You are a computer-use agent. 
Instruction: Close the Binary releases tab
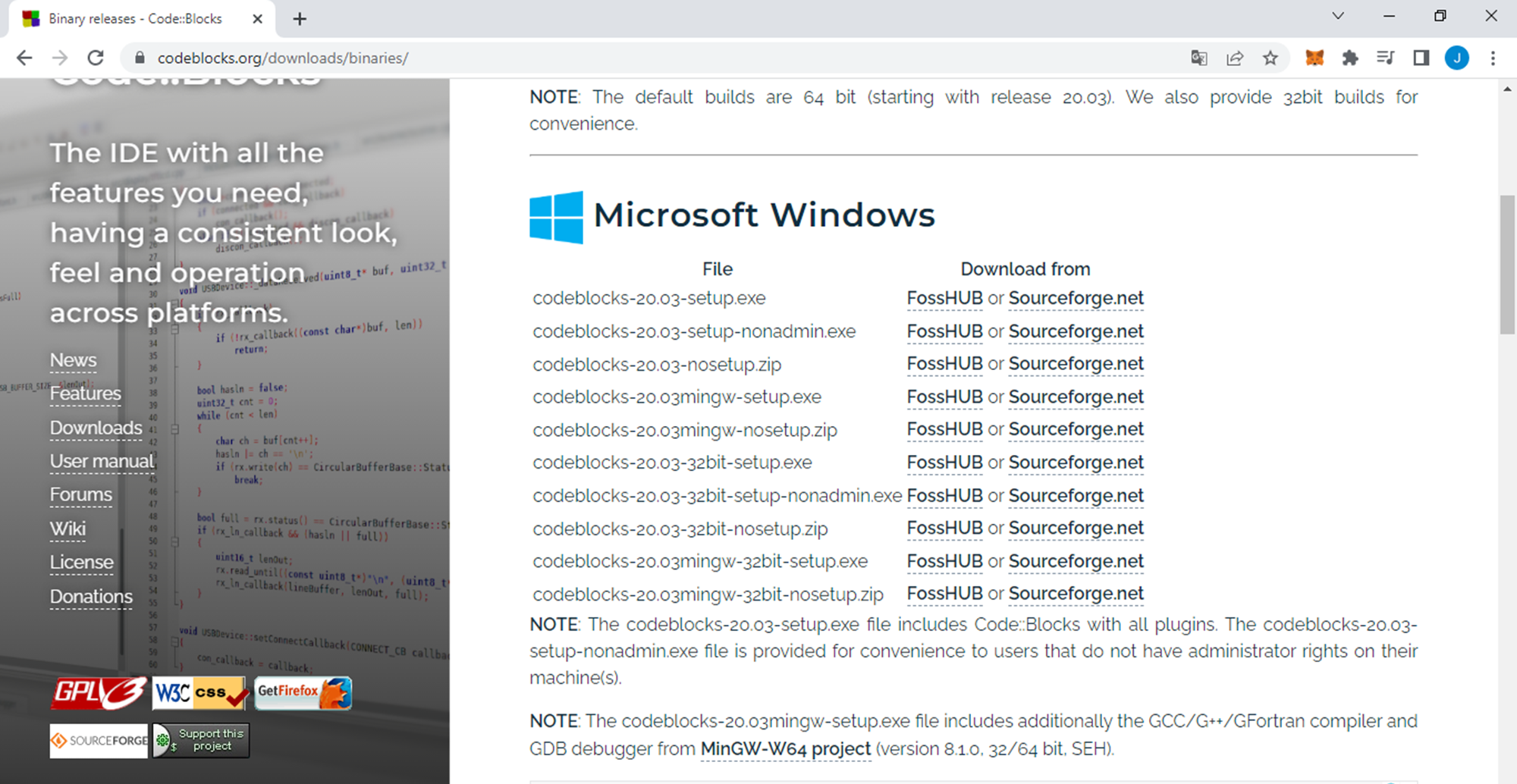click(258, 19)
